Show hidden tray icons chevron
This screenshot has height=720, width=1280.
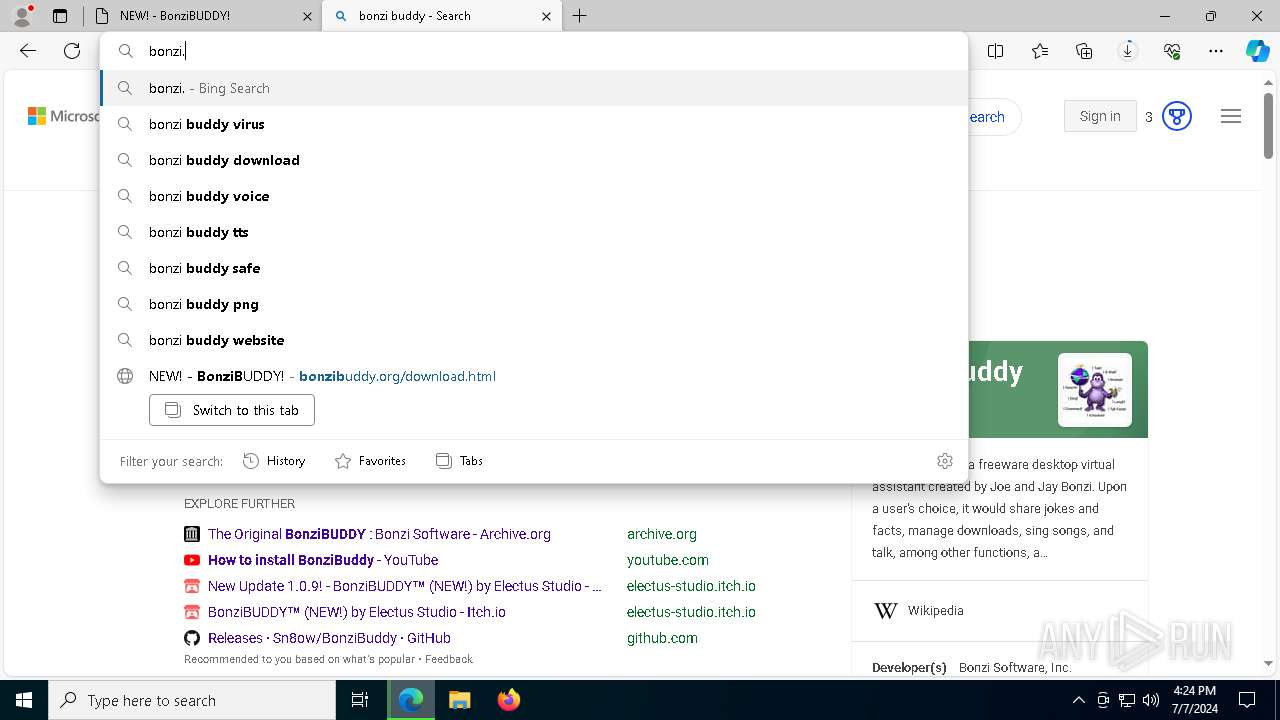(1078, 700)
